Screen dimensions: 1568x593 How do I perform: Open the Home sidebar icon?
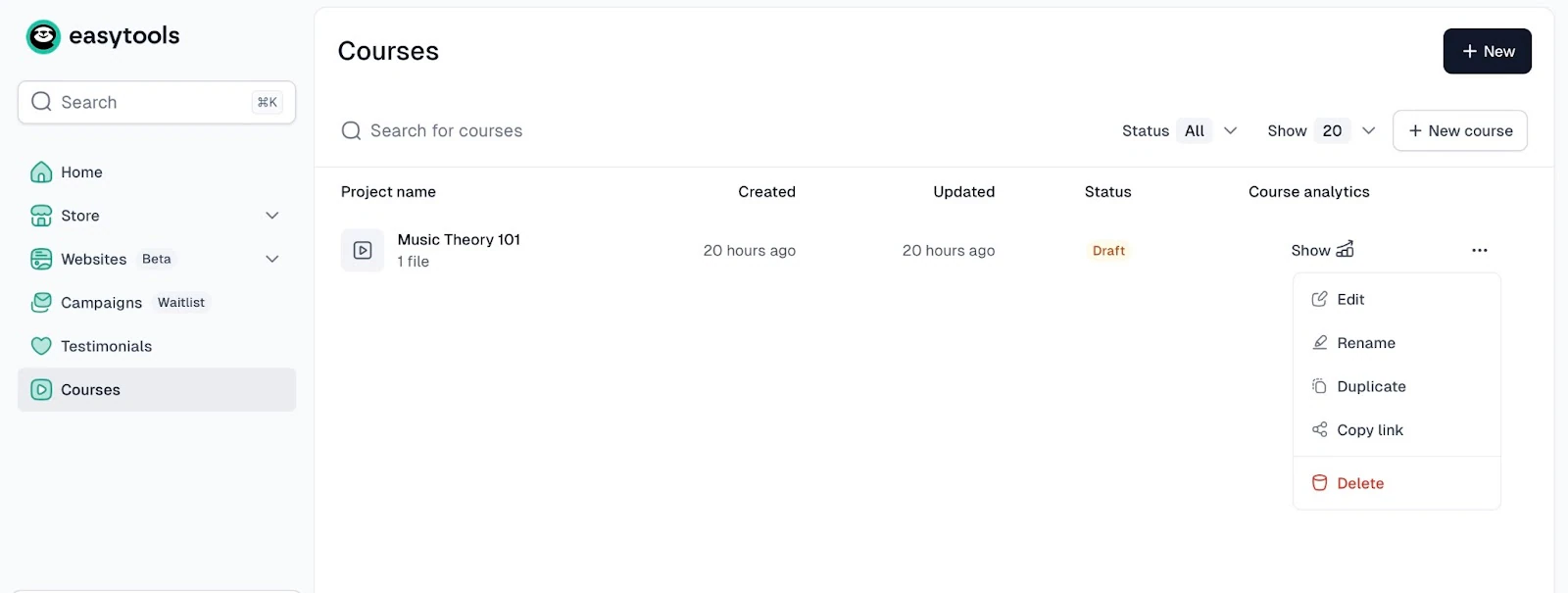41,173
